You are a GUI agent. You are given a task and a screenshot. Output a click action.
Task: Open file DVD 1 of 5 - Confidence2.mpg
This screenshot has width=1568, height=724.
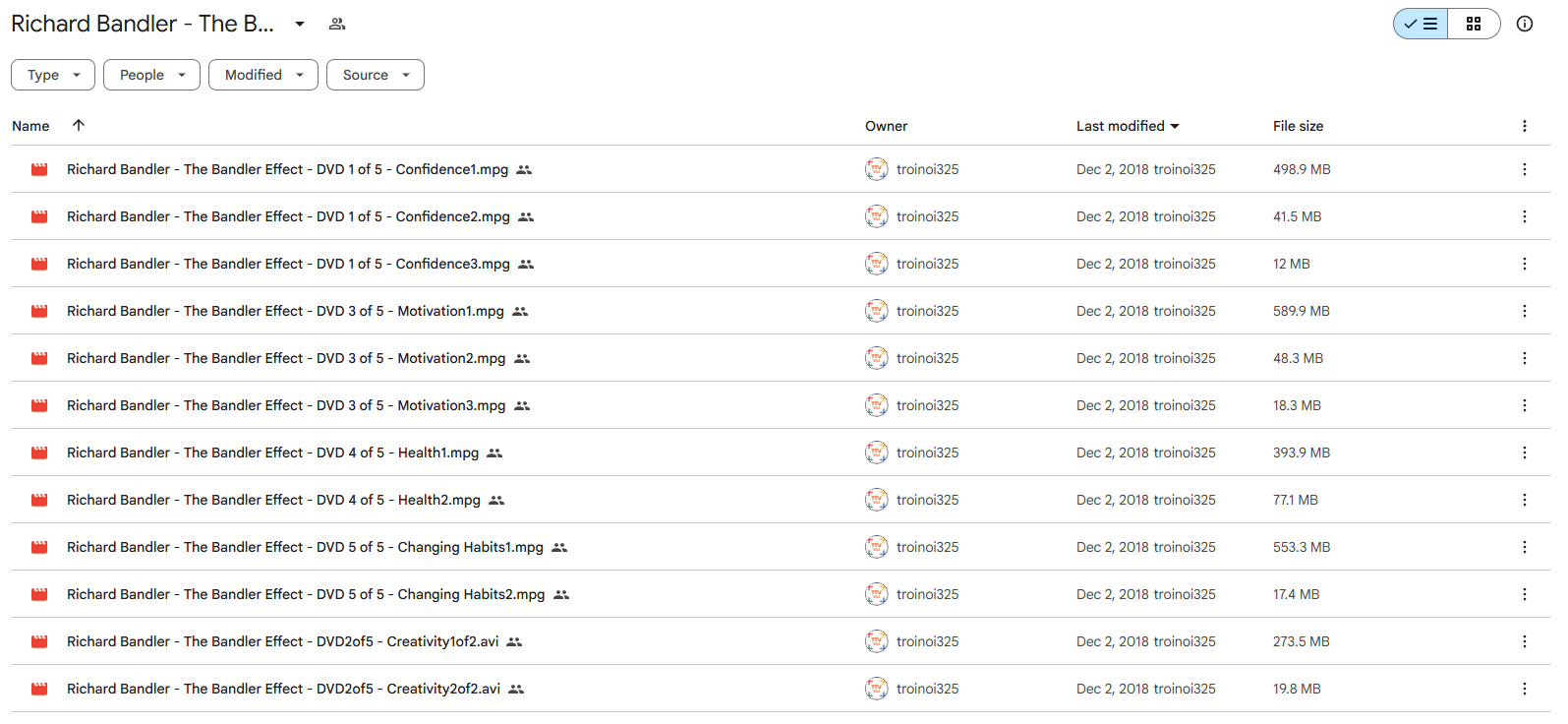coord(288,216)
